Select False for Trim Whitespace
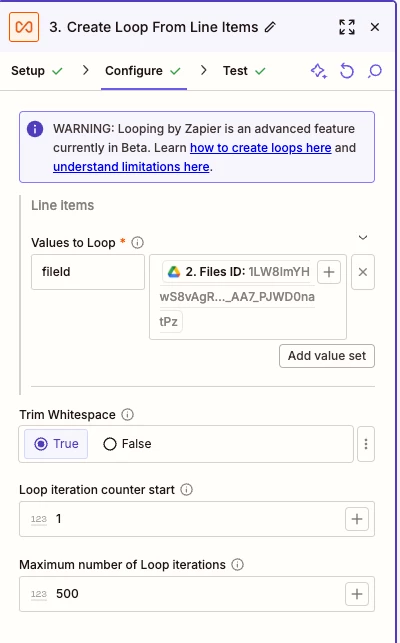 (127, 444)
